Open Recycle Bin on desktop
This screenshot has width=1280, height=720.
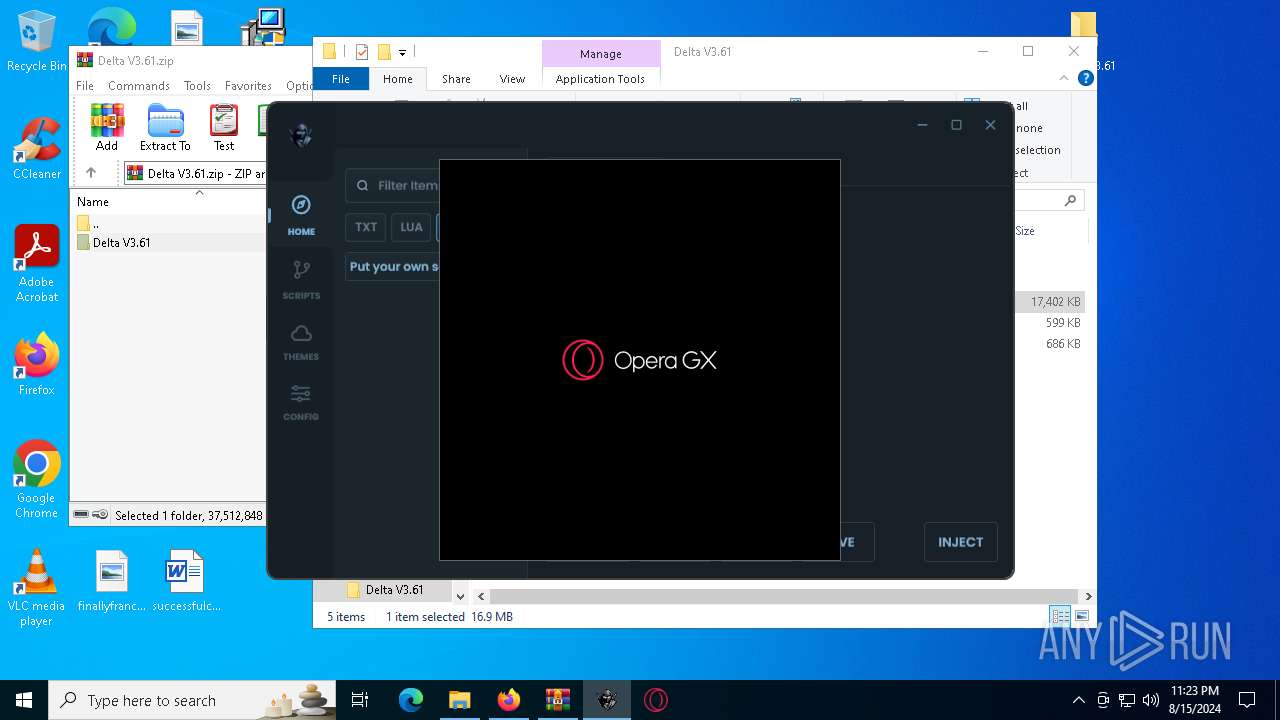click(x=37, y=42)
